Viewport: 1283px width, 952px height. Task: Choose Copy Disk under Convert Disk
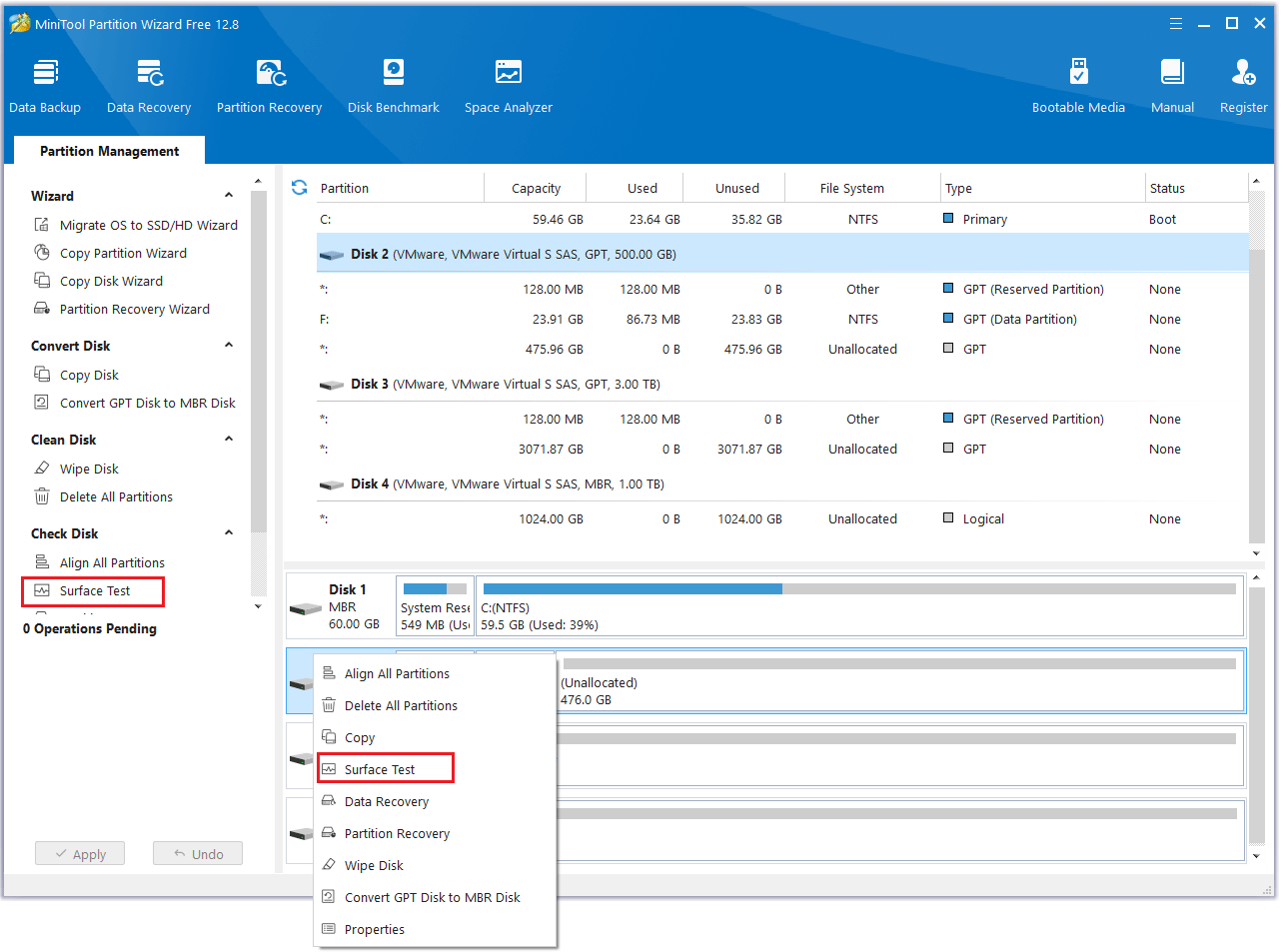click(77, 375)
